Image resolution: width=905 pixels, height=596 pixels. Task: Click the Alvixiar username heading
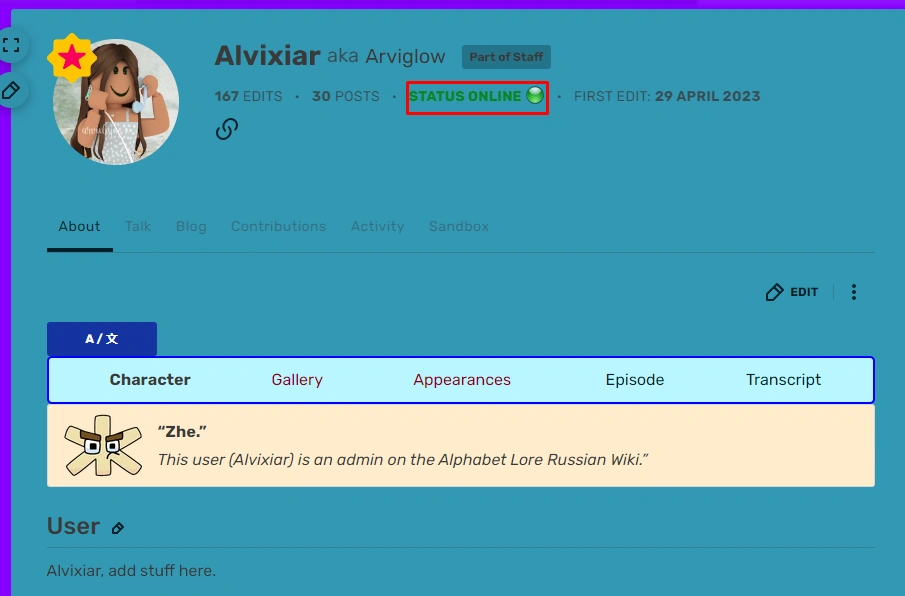click(x=267, y=56)
